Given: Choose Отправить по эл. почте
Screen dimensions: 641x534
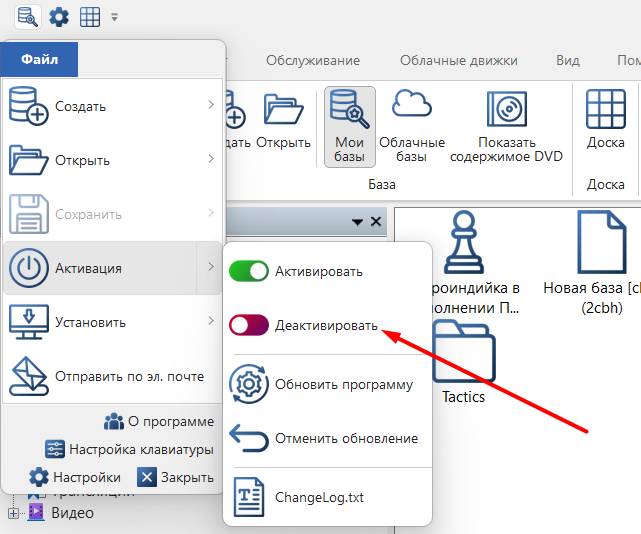Looking at the screenshot, I should pyautogui.click(x=112, y=376).
